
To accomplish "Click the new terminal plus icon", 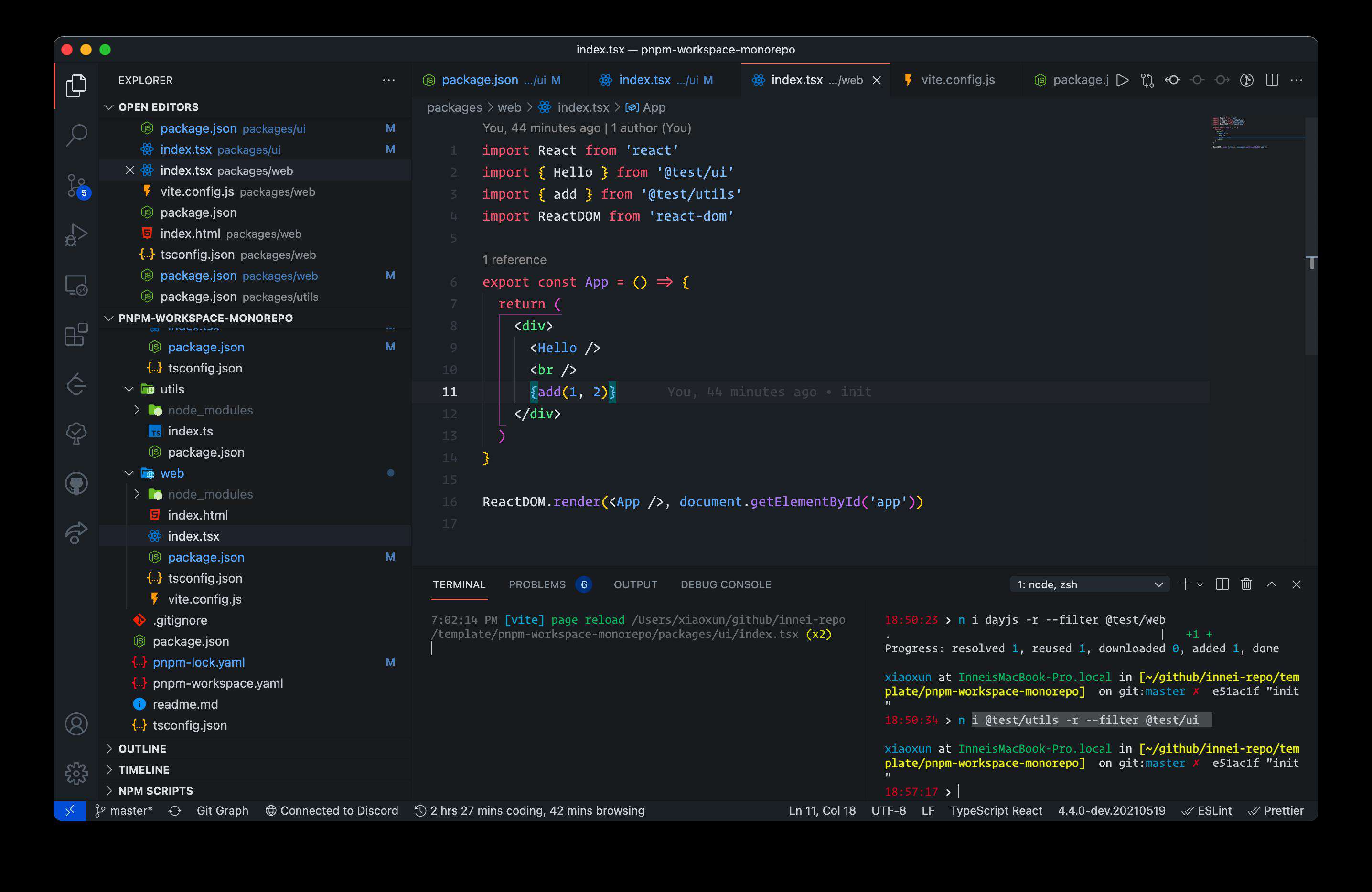I will pos(1185,584).
